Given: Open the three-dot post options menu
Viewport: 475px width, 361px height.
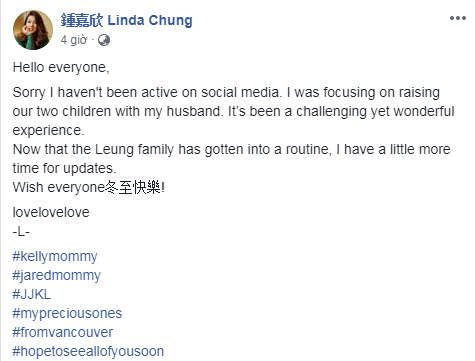Looking at the screenshot, I should click(458, 18).
